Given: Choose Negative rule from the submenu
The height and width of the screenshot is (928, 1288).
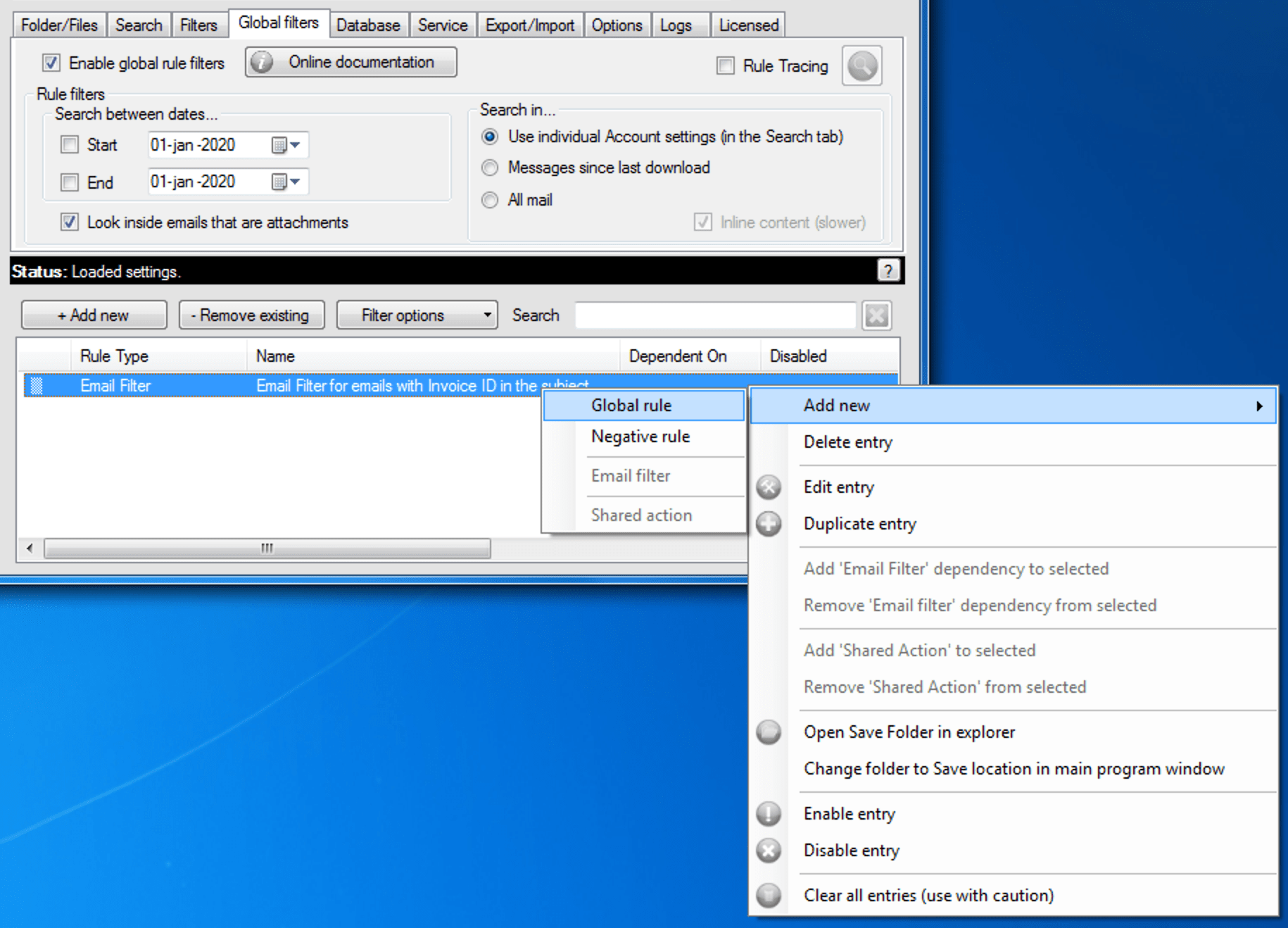Looking at the screenshot, I should coord(640,437).
